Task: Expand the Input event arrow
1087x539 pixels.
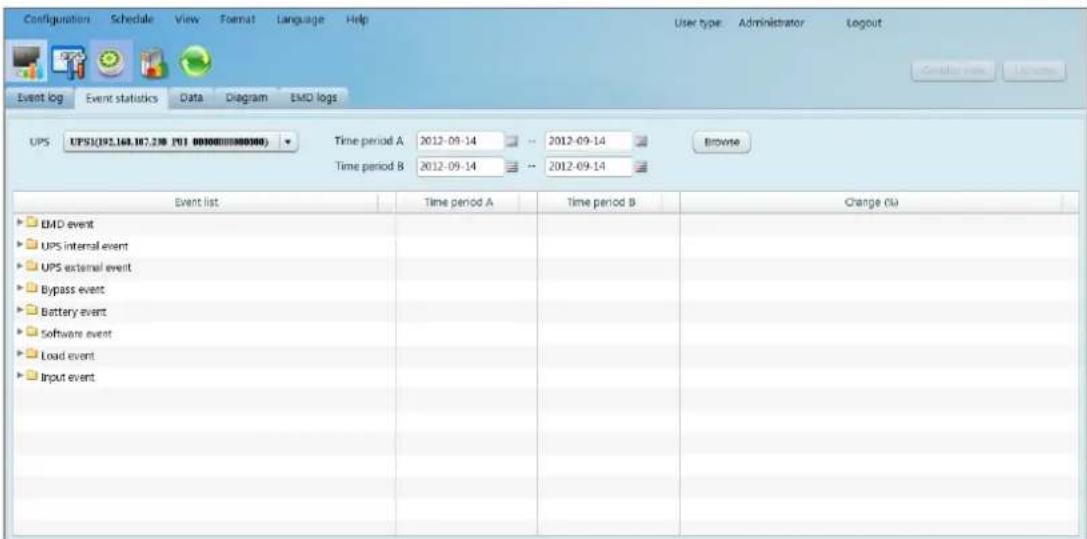Action: [19, 377]
